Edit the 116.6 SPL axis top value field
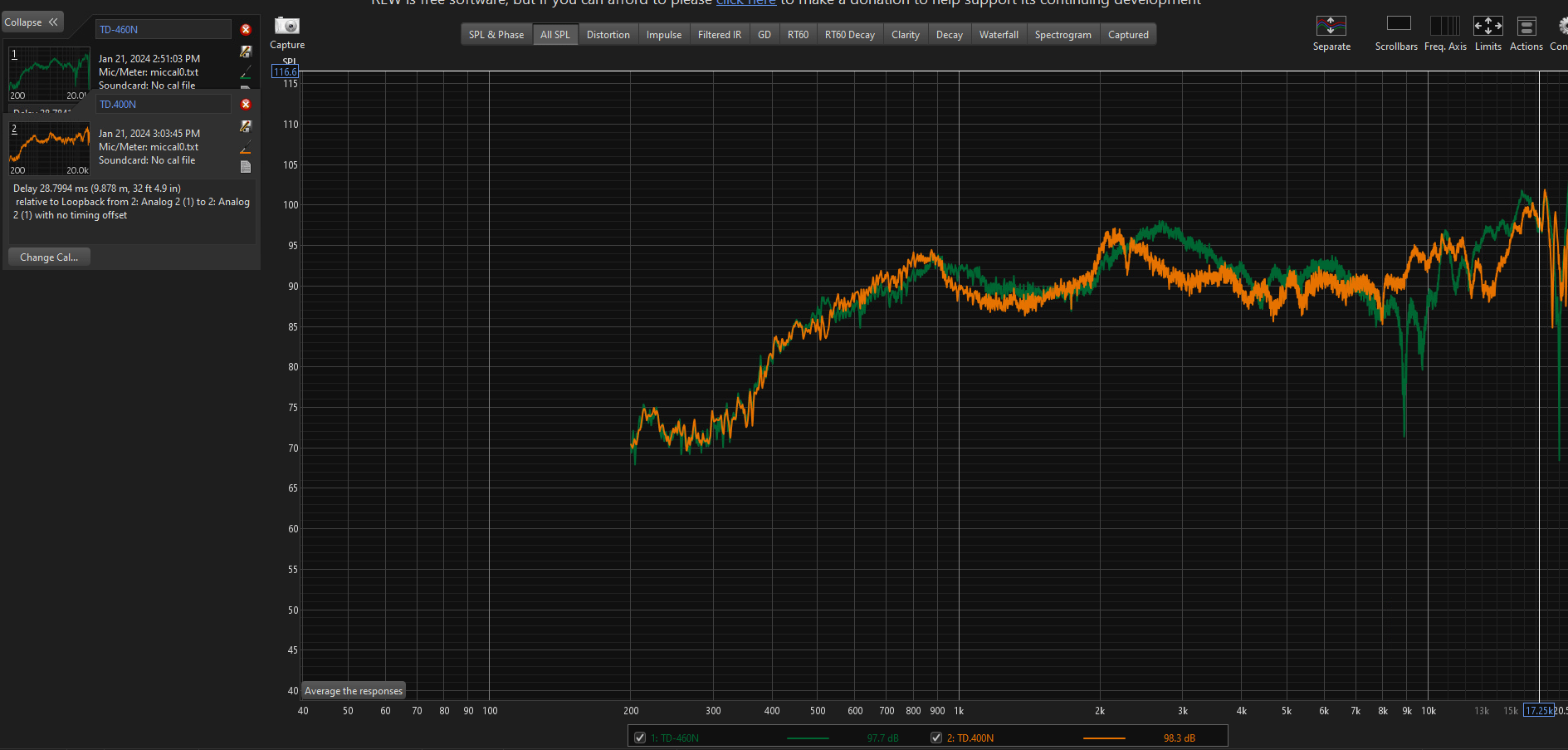1568x750 pixels. point(286,72)
